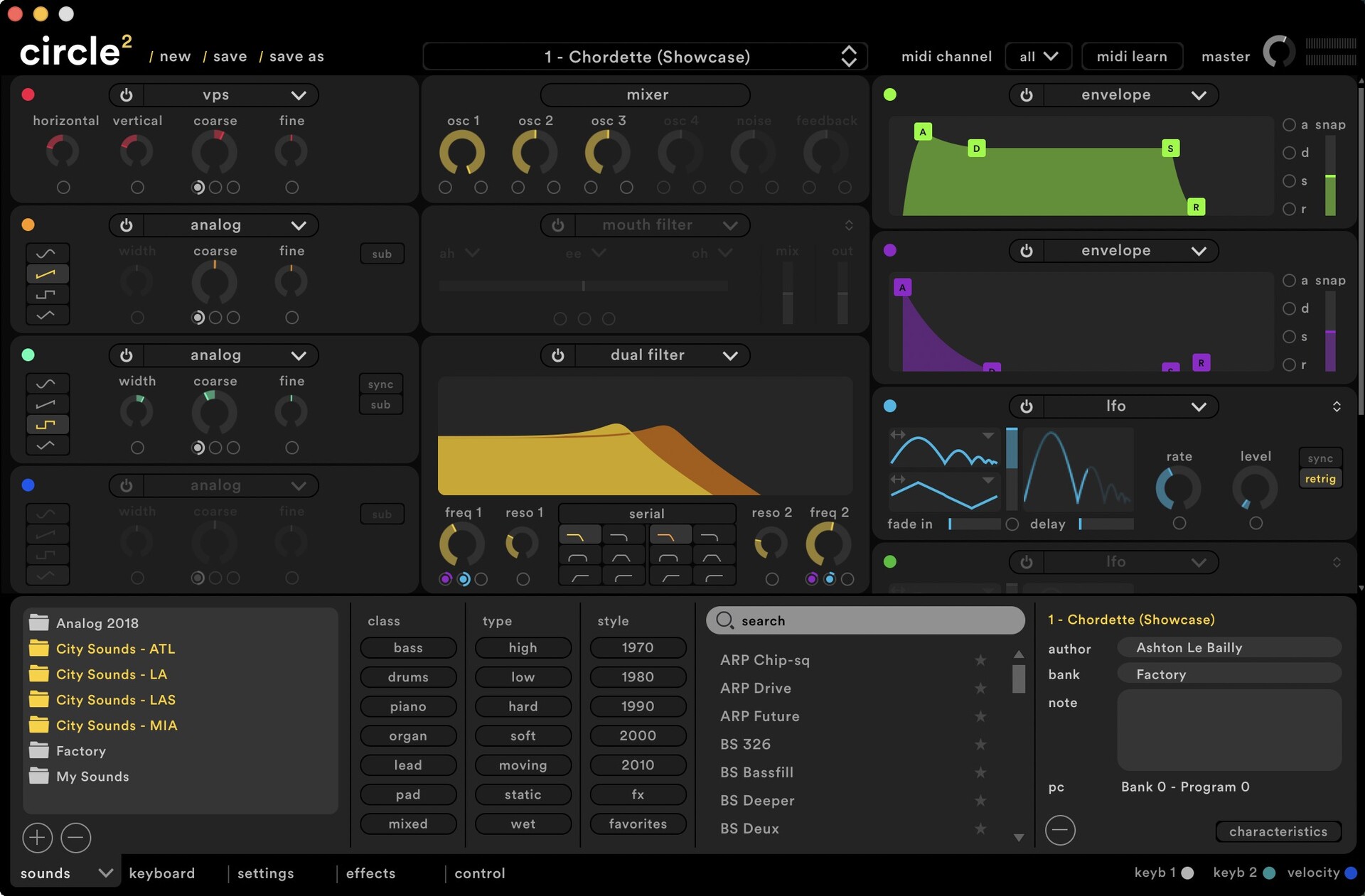Click the mouth filter vowel morph slider
1365x896 pixels.
tap(583, 286)
